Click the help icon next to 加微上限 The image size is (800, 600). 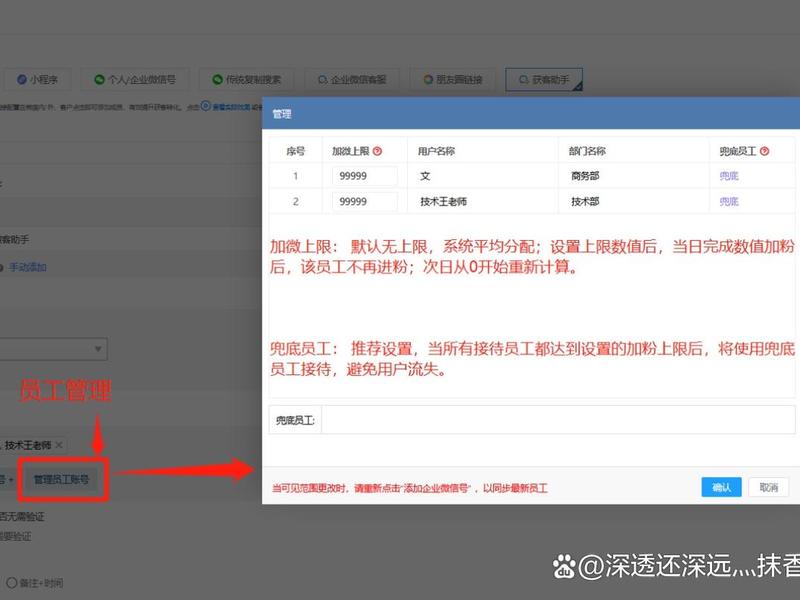tap(377, 151)
